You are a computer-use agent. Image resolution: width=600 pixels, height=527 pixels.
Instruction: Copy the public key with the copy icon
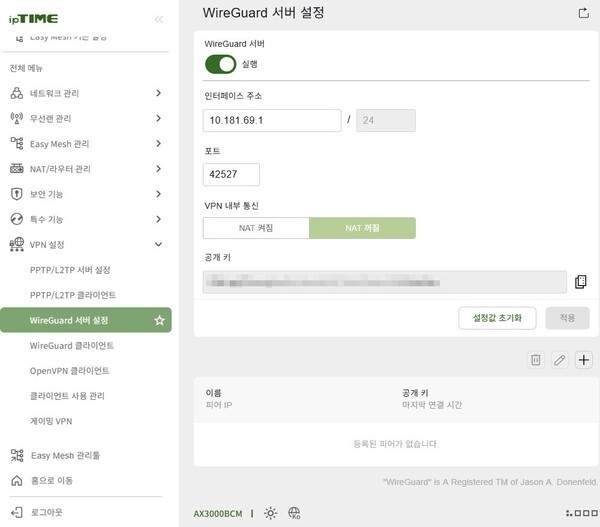(580, 281)
